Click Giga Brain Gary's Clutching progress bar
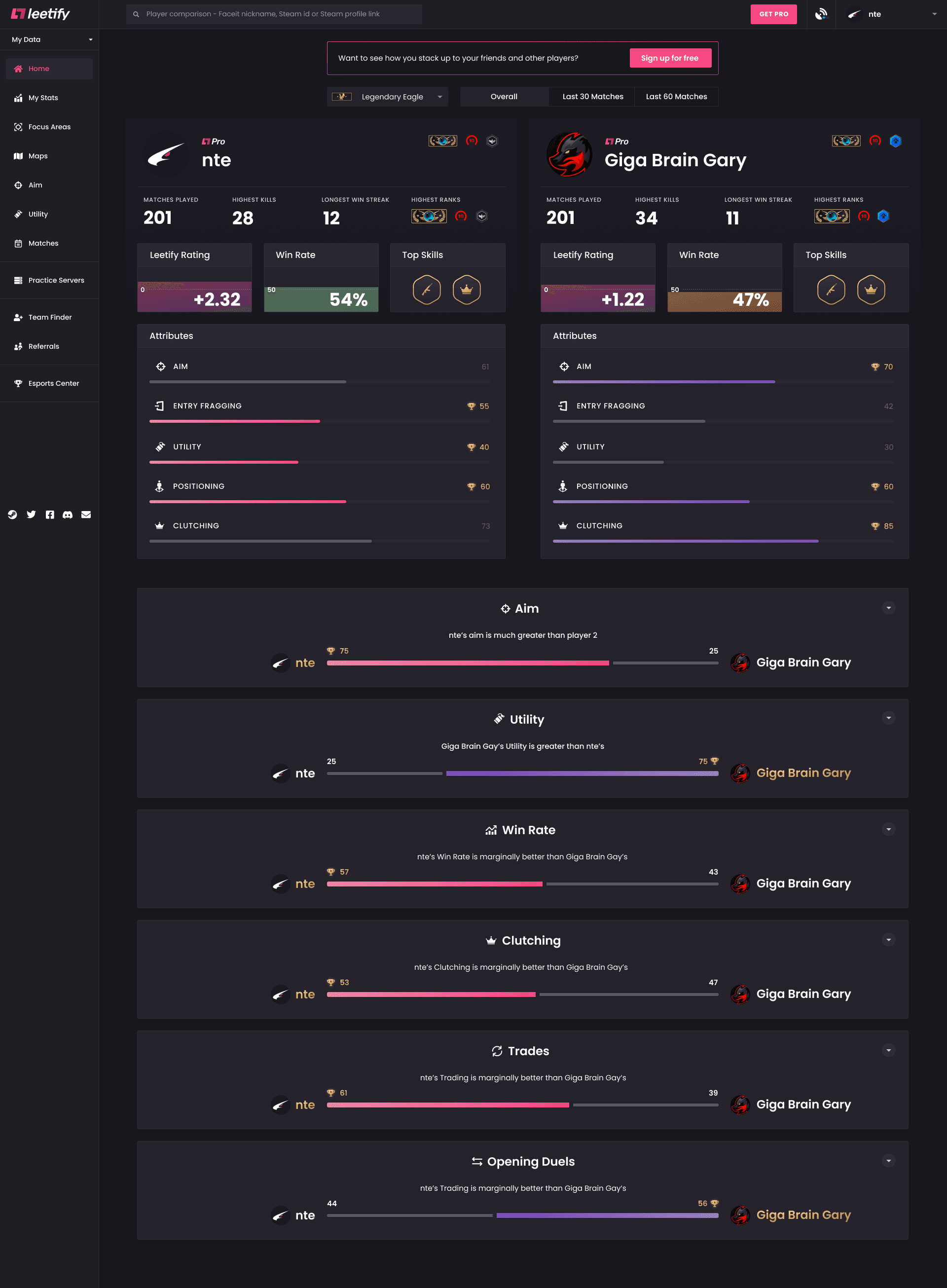The image size is (947, 1288). coord(723,541)
